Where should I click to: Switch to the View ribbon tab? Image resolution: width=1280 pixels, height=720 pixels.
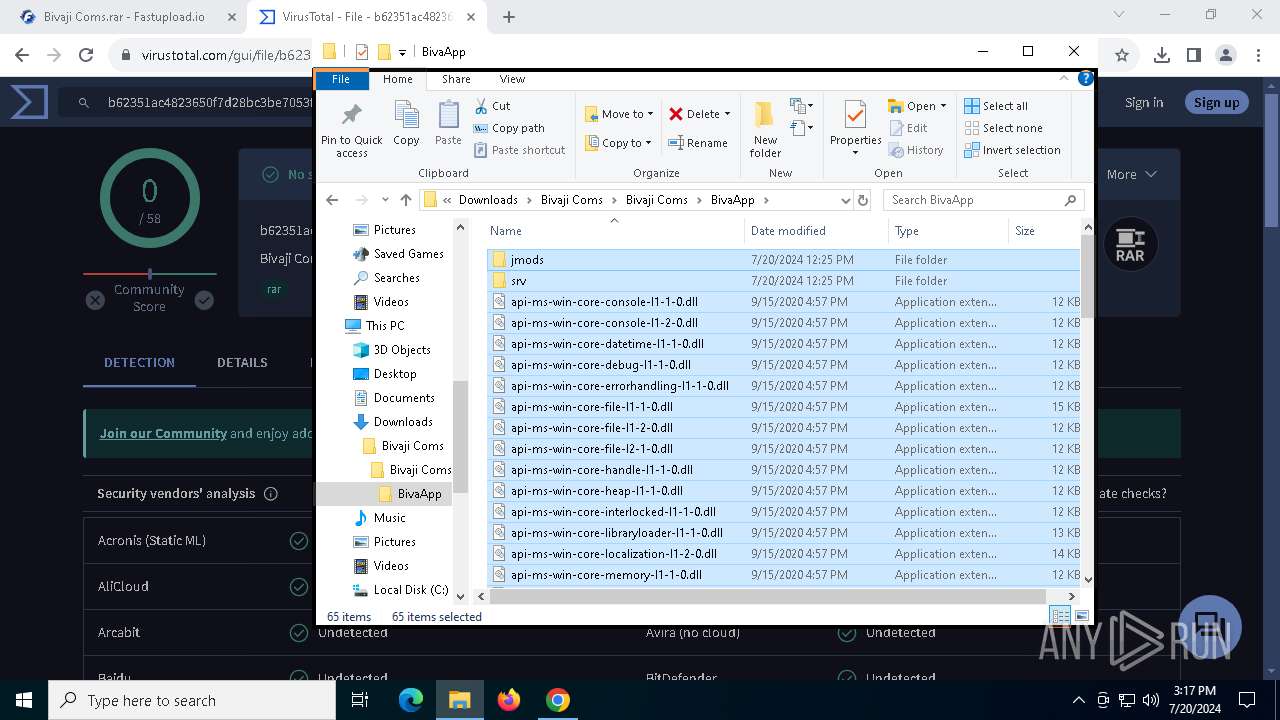point(512,79)
